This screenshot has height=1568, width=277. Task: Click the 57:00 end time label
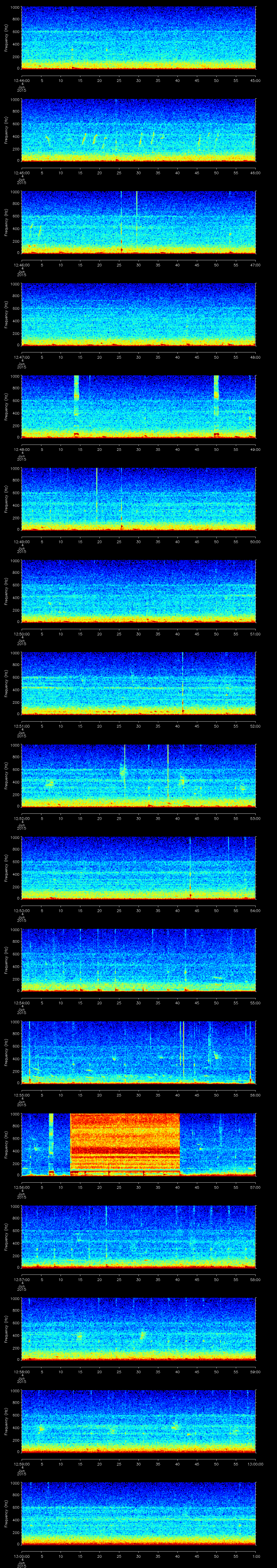point(256,1187)
